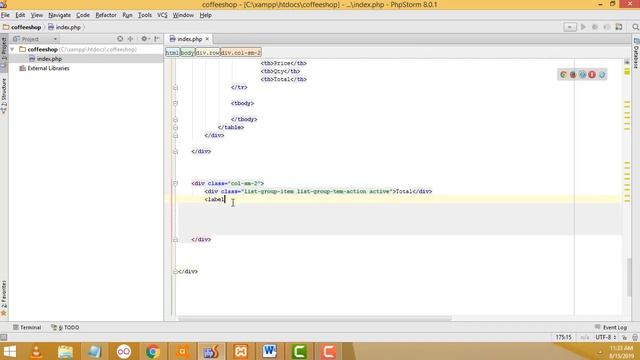Fold the tbody code block in gutter
Screen dimensions: 640x360
click(175, 103)
